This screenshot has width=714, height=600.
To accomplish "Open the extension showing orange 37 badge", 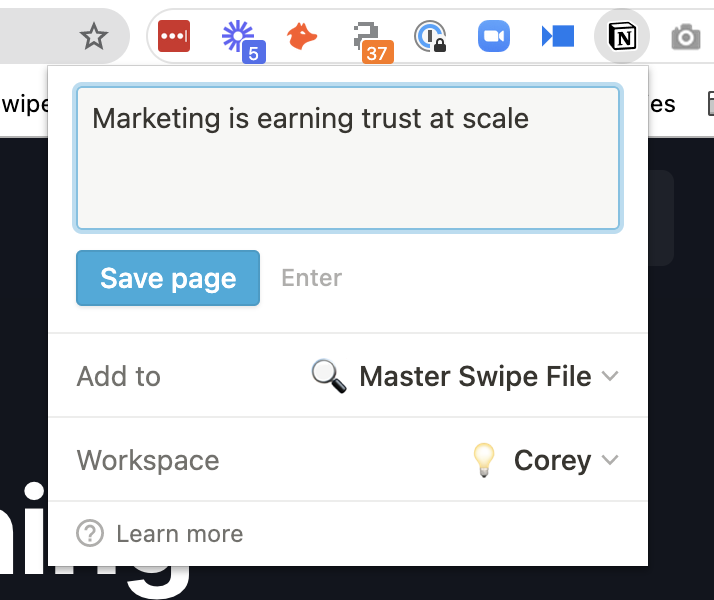I will pos(368,38).
